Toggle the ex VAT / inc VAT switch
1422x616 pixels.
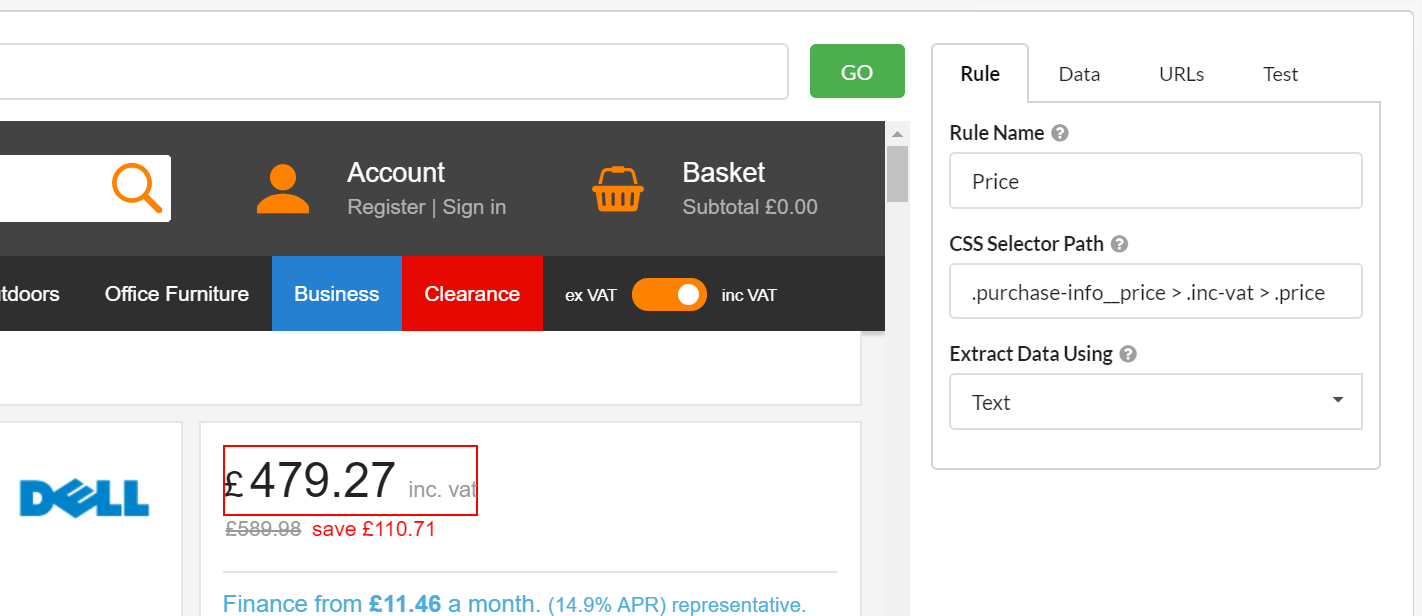pyautogui.click(x=669, y=294)
